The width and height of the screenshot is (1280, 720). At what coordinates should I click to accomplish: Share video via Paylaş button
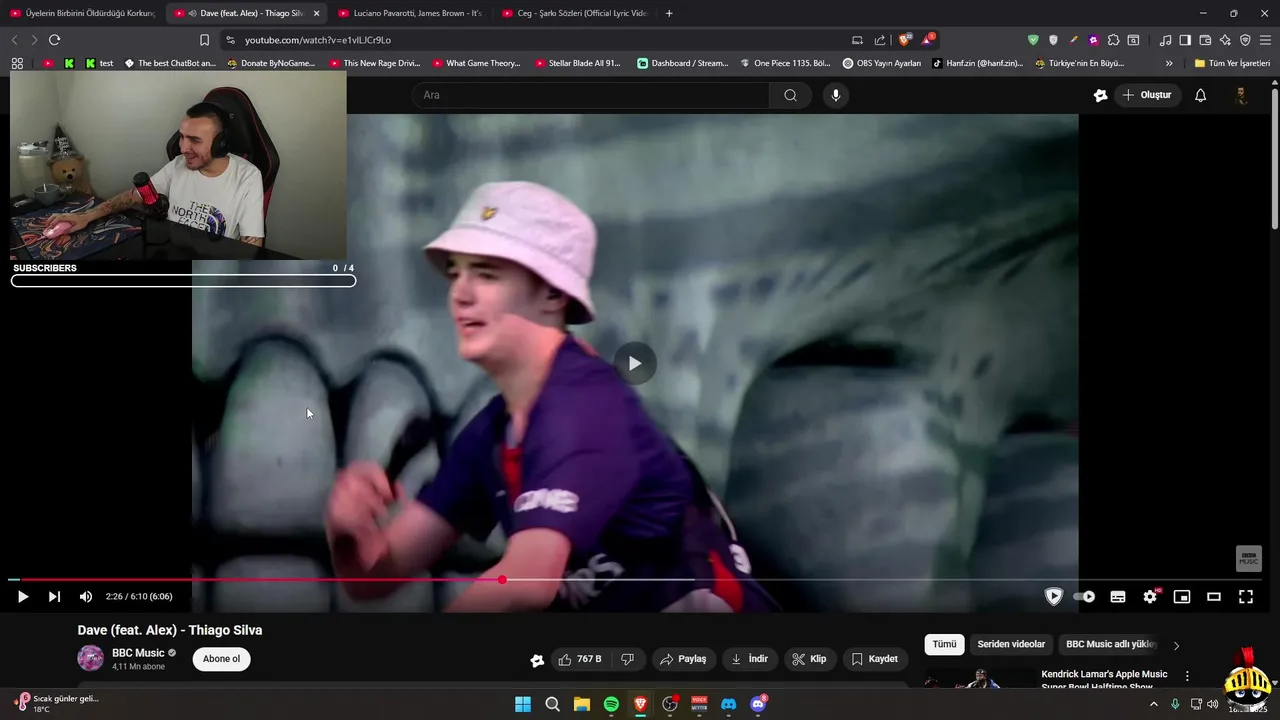(x=683, y=659)
